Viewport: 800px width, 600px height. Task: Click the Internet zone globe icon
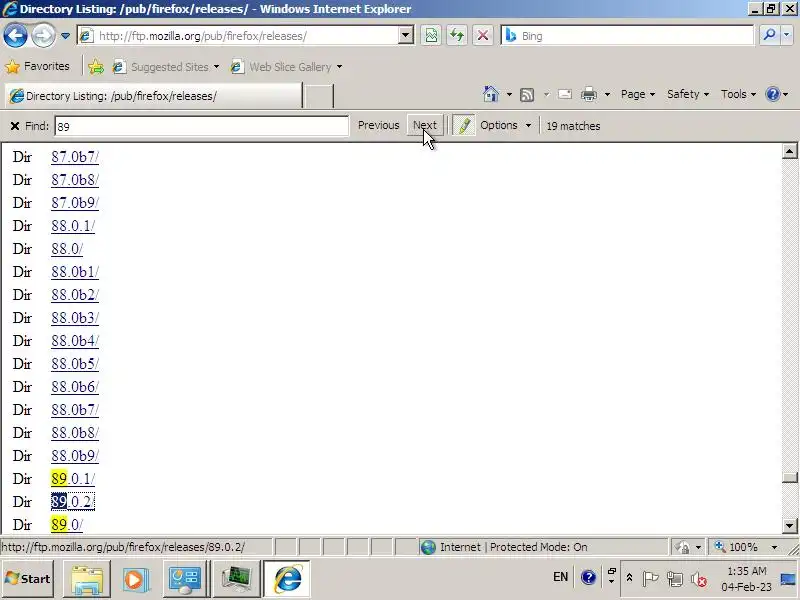point(428,547)
